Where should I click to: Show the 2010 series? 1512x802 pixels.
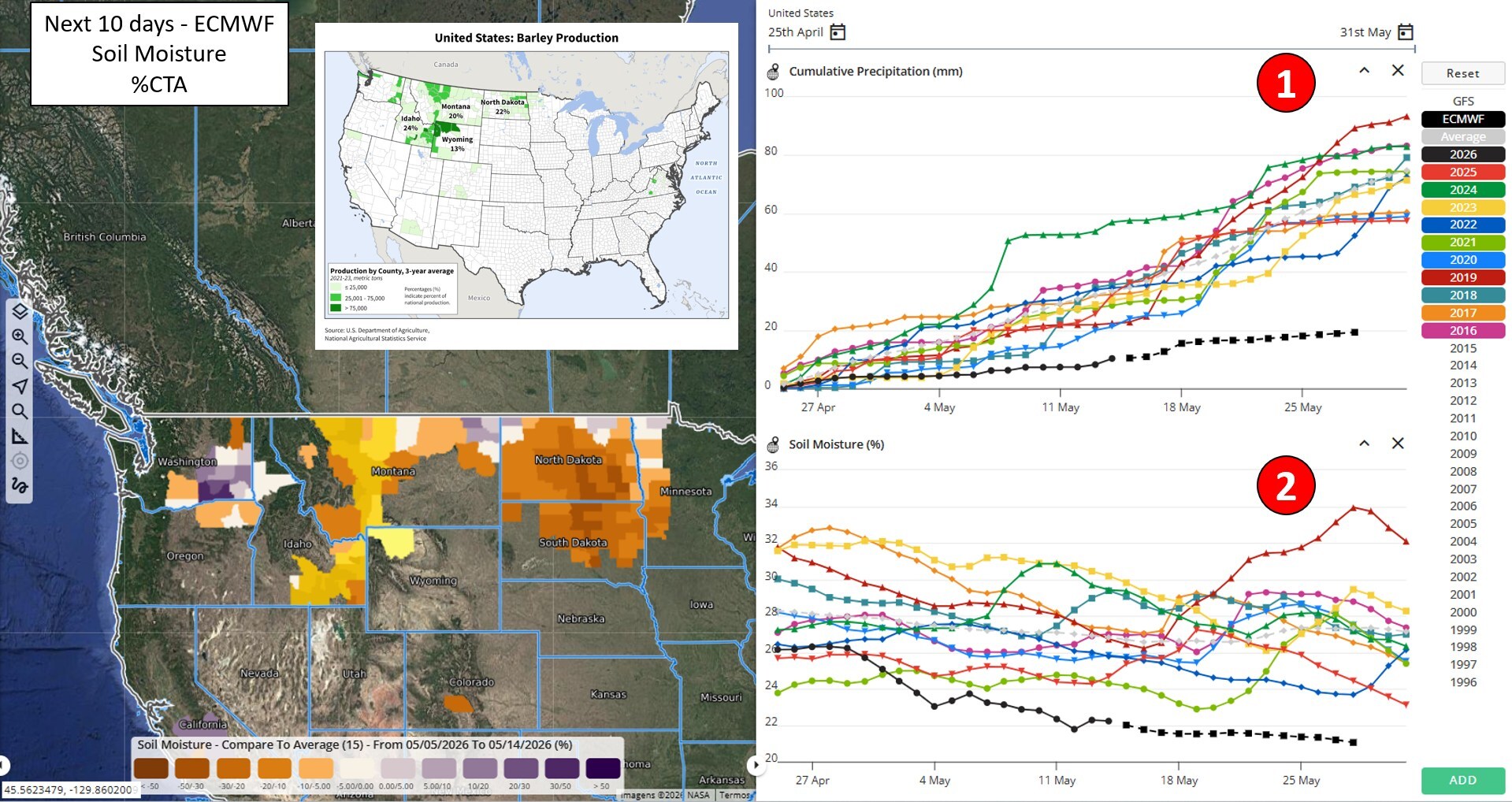(1463, 436)
